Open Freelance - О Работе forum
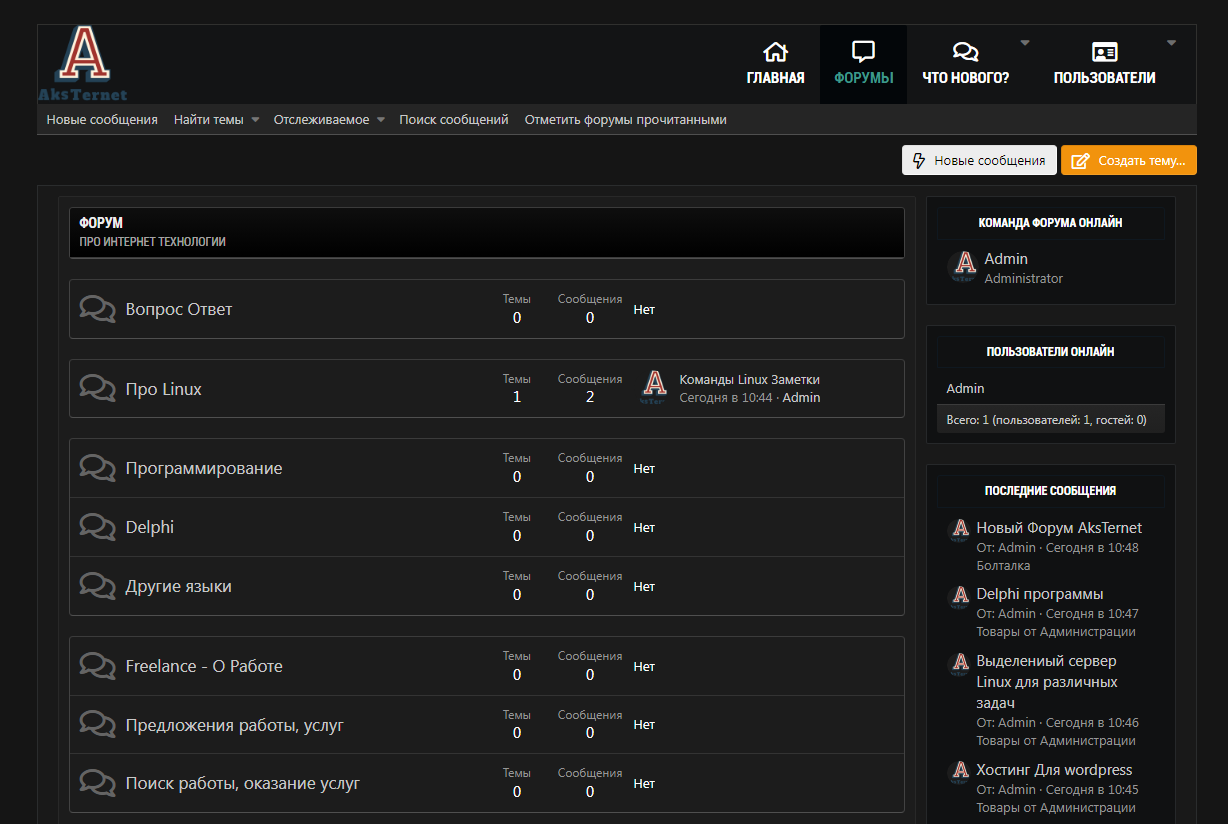 pos(204,666)
